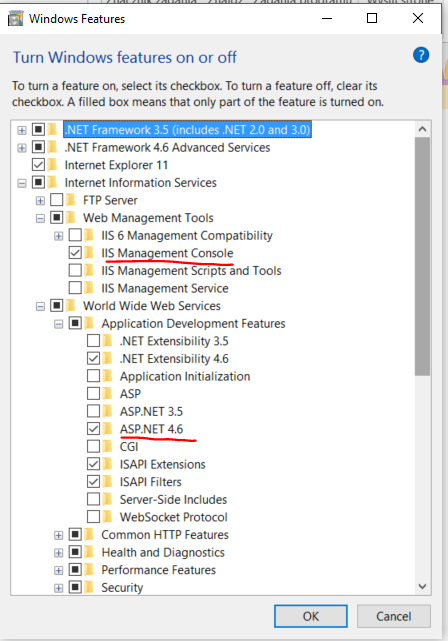Enable IIS Management Service checkbox
The height and width of the screenshot is (641, 448).
pos(75,288)
